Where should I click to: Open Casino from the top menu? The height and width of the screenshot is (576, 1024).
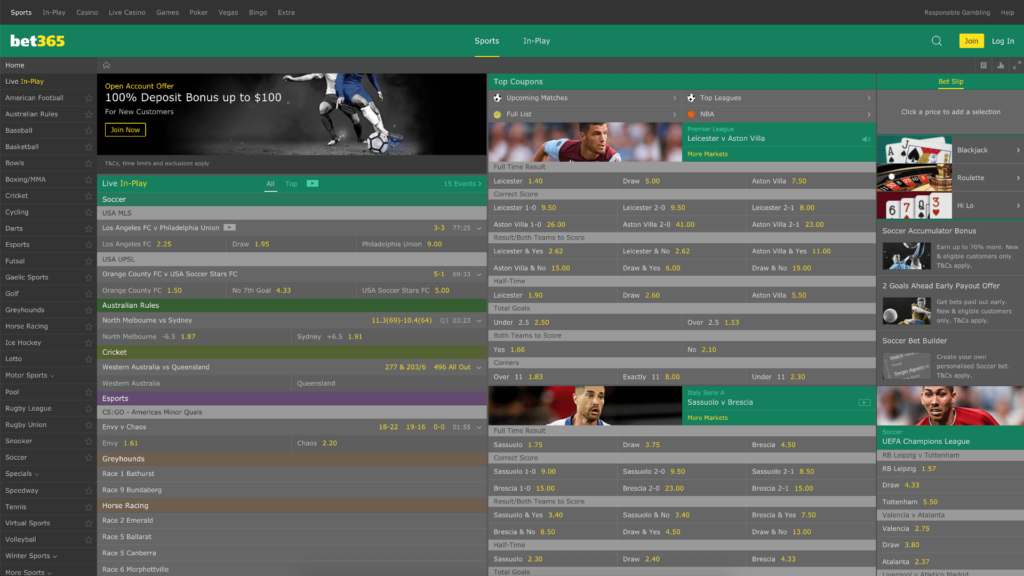coord(87,12)
